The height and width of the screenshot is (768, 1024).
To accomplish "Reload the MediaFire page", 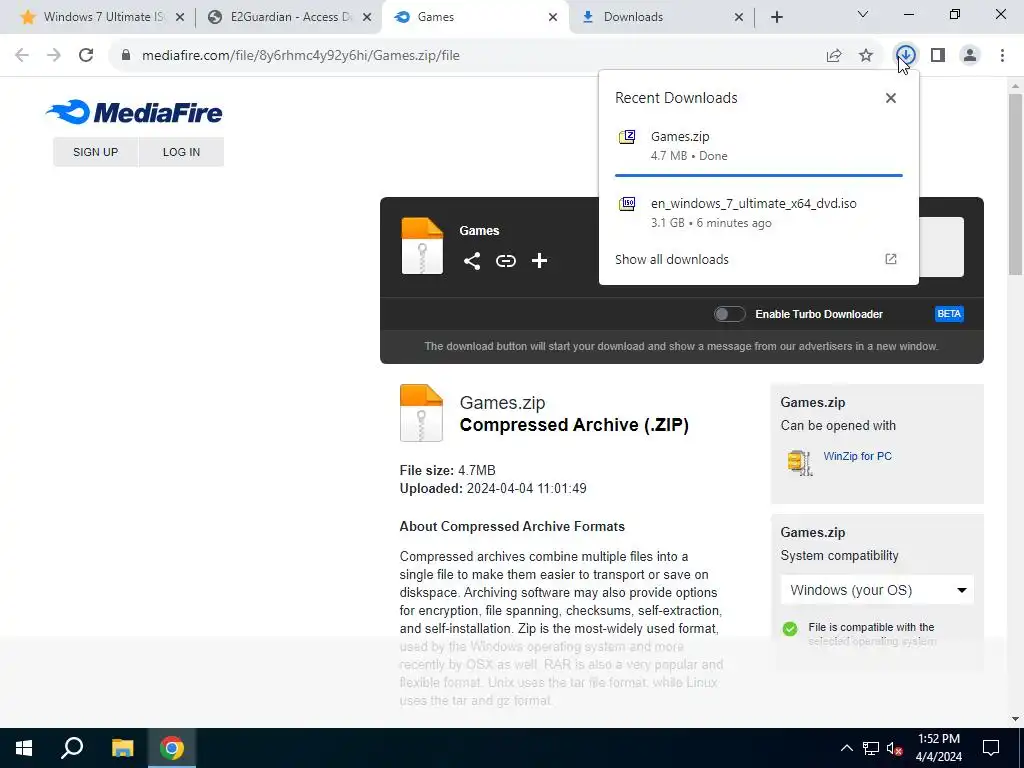I will (86, 56).
